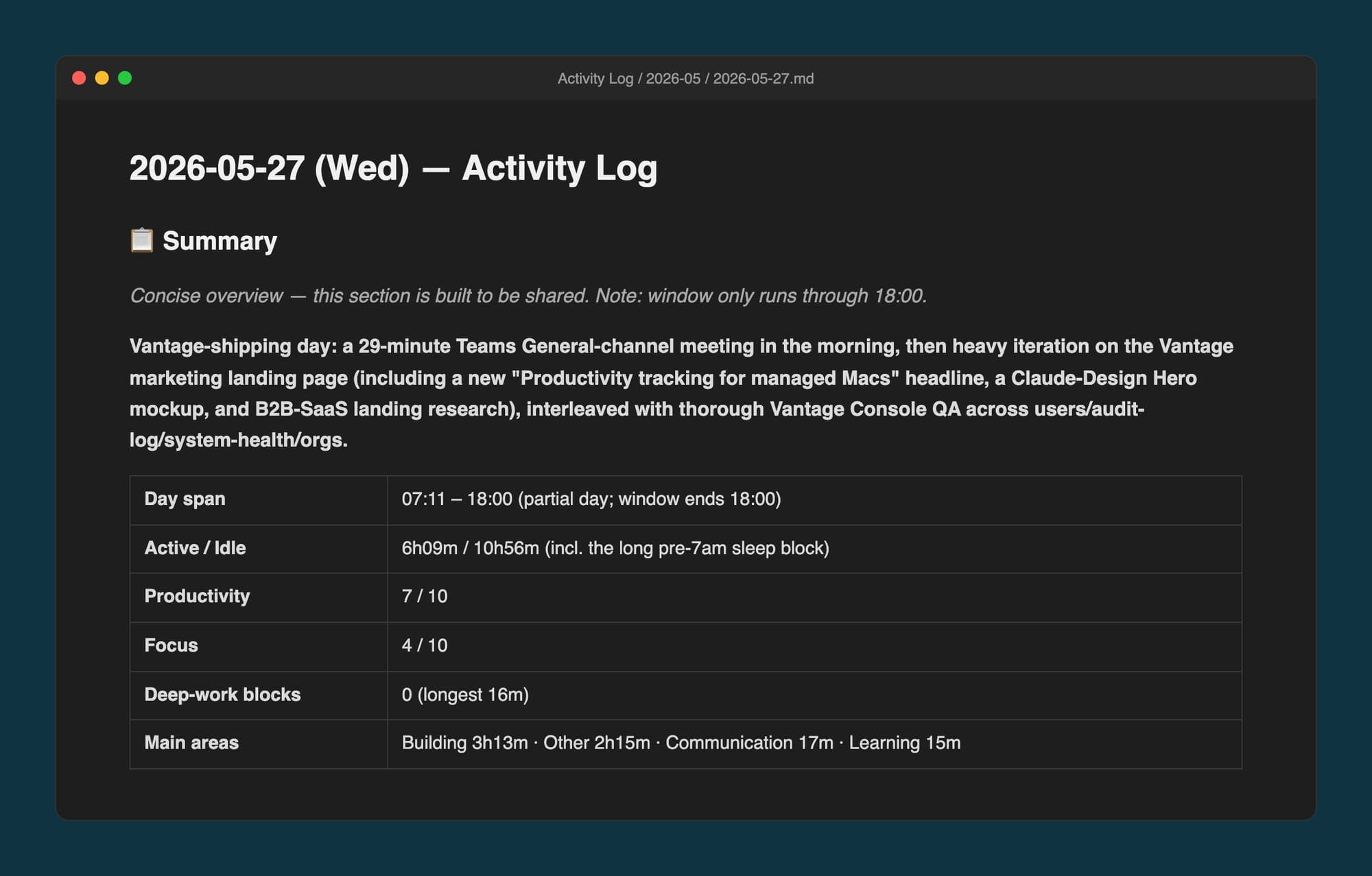Click the "Productivity" row label

(x=197, y=596)
